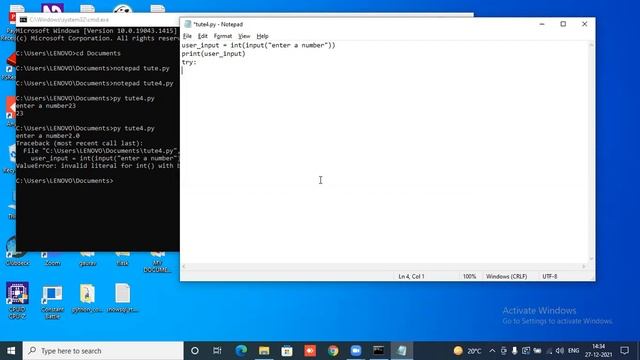Open the Windows Start menu
The image size is (640, 360).
[x=11, y=351]
